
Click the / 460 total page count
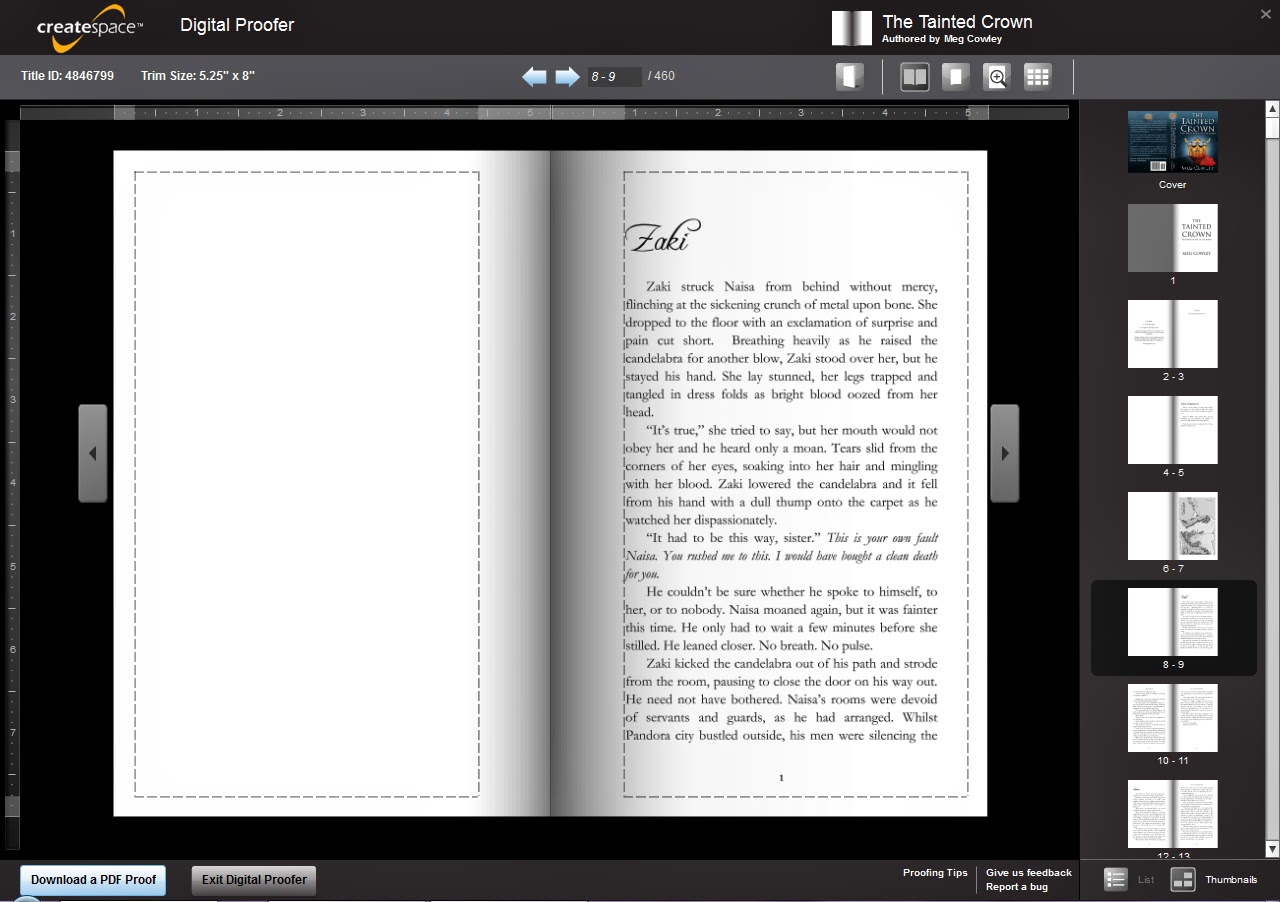coord(661,76)
